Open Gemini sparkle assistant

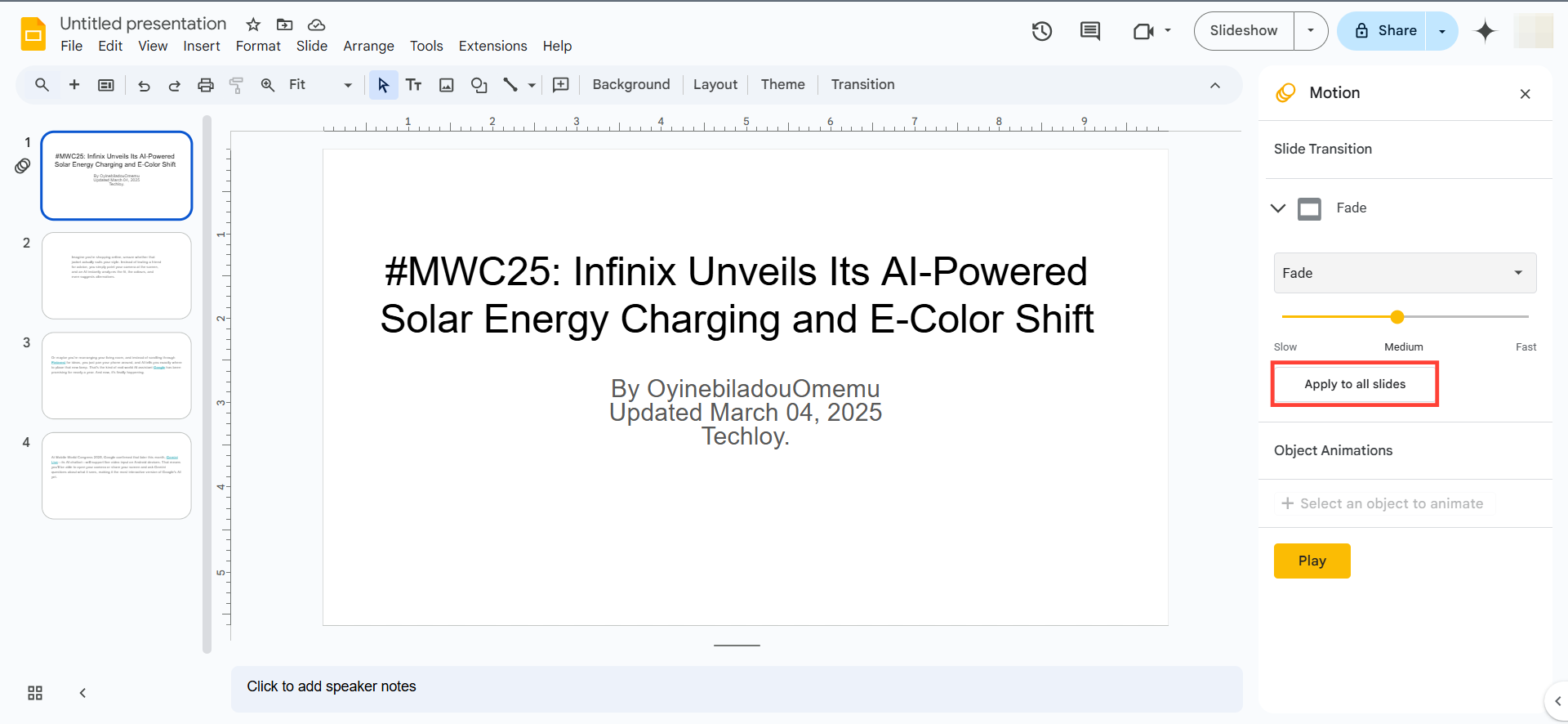1486,31
